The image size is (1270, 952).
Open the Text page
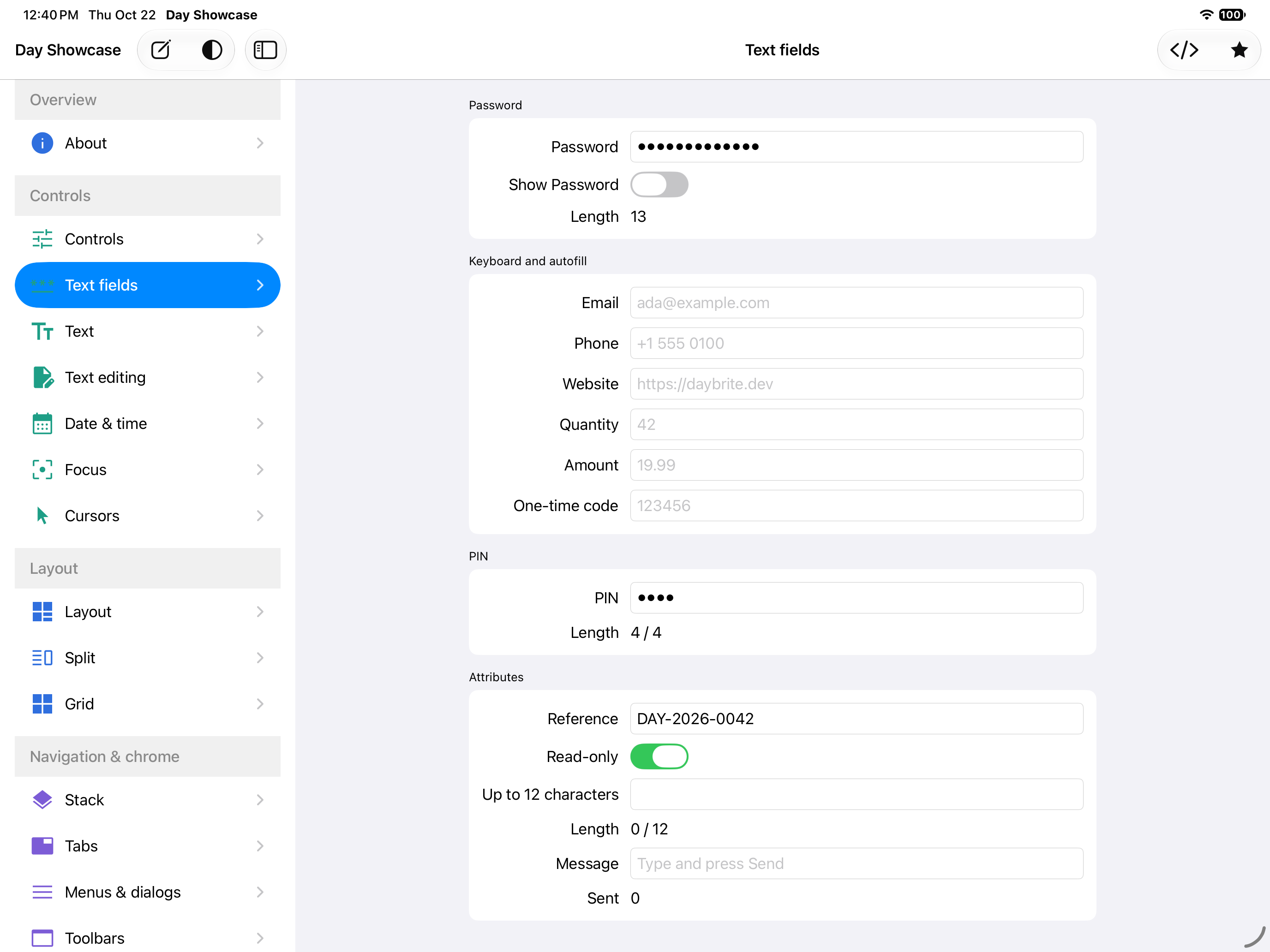(x=148, y=331)
